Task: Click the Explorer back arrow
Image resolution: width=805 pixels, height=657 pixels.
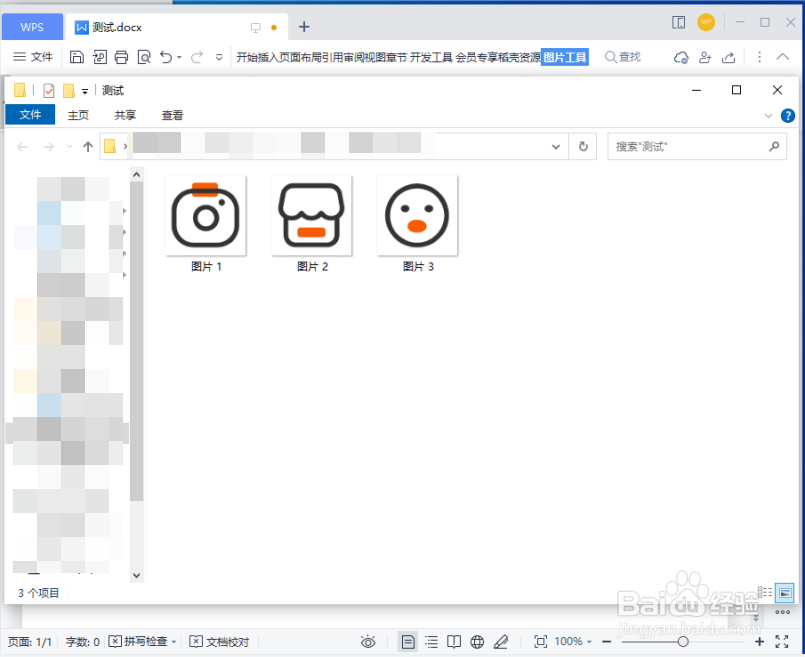Action: coord(22,147)
